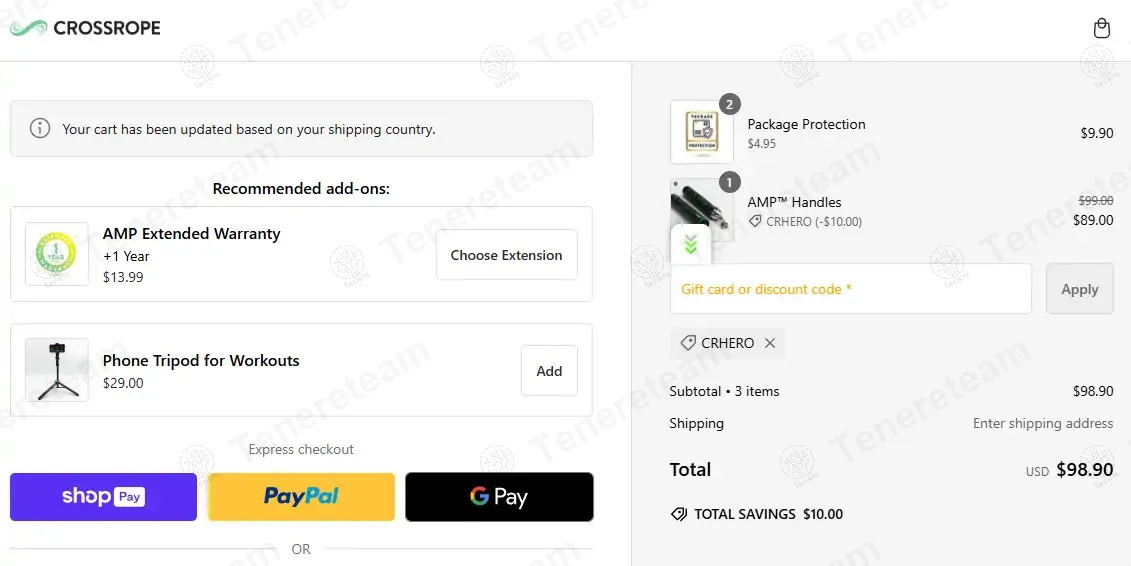Click the AMP Extended Warranty badge image
1131x566 pixels.
coord(57,254)
